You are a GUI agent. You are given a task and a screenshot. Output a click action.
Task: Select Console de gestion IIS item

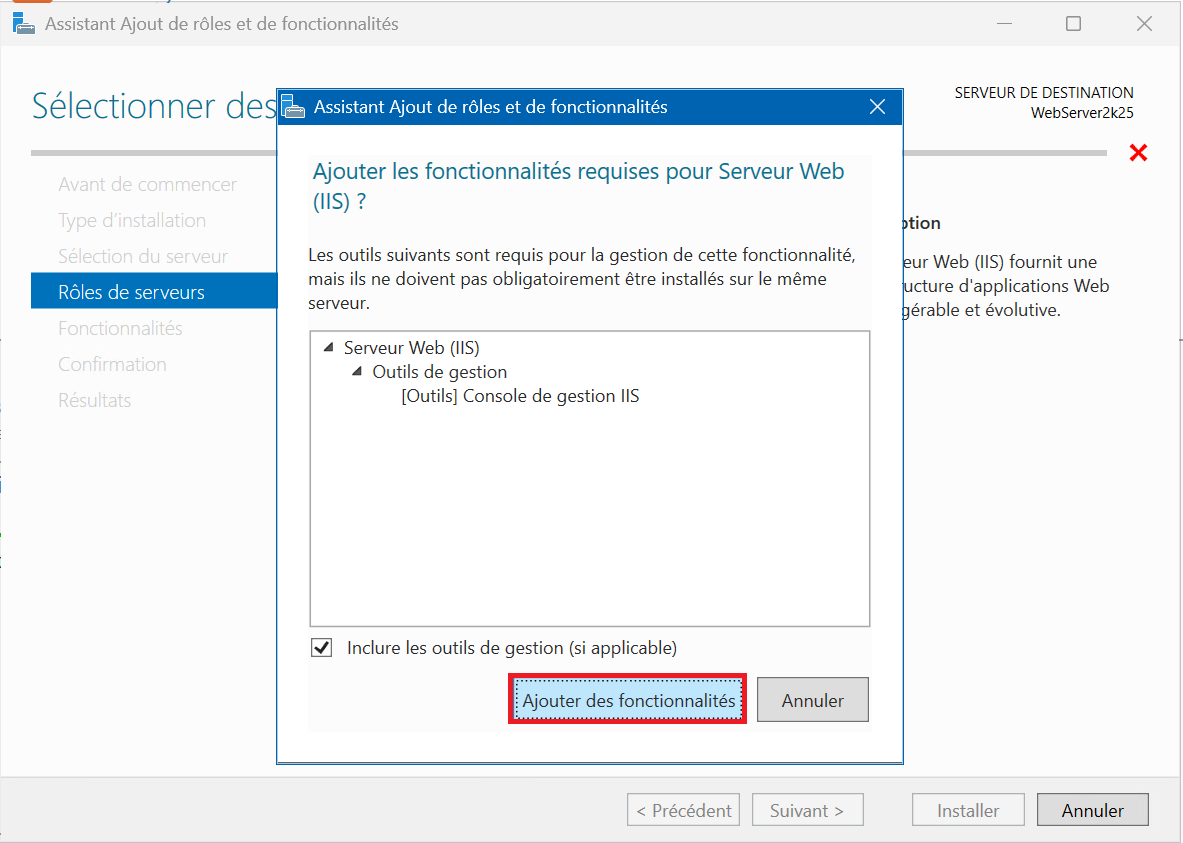tap(520, 396)
